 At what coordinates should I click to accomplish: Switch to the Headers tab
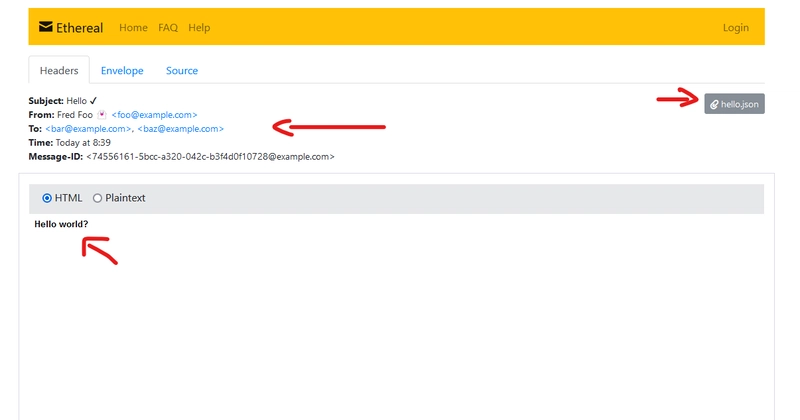click(x=59, y=71)
